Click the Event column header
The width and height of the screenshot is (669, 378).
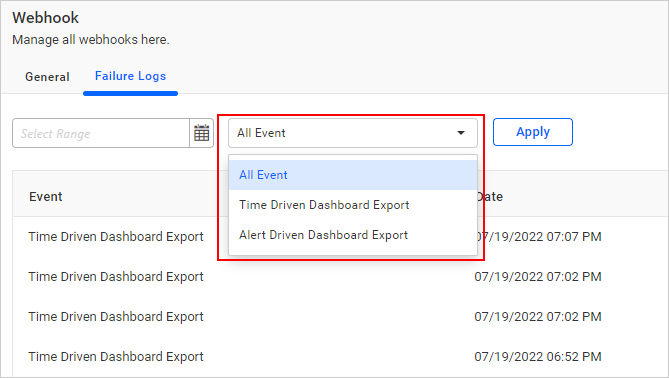[x=46, y=197]
